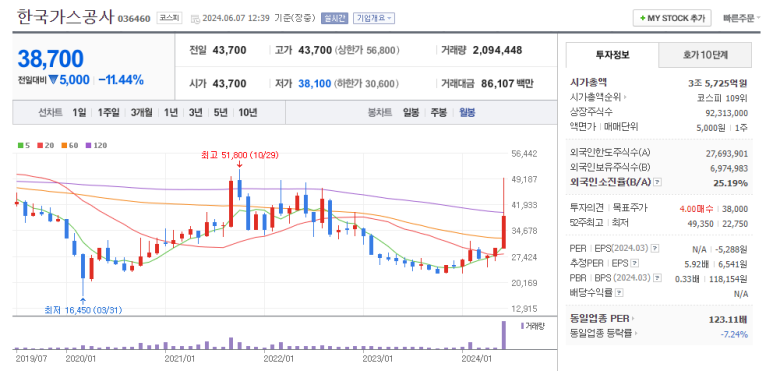773x371 pixels.
Task: Select the 1년 line chart range
Action: pyautogui.click(x=171, y=113)
